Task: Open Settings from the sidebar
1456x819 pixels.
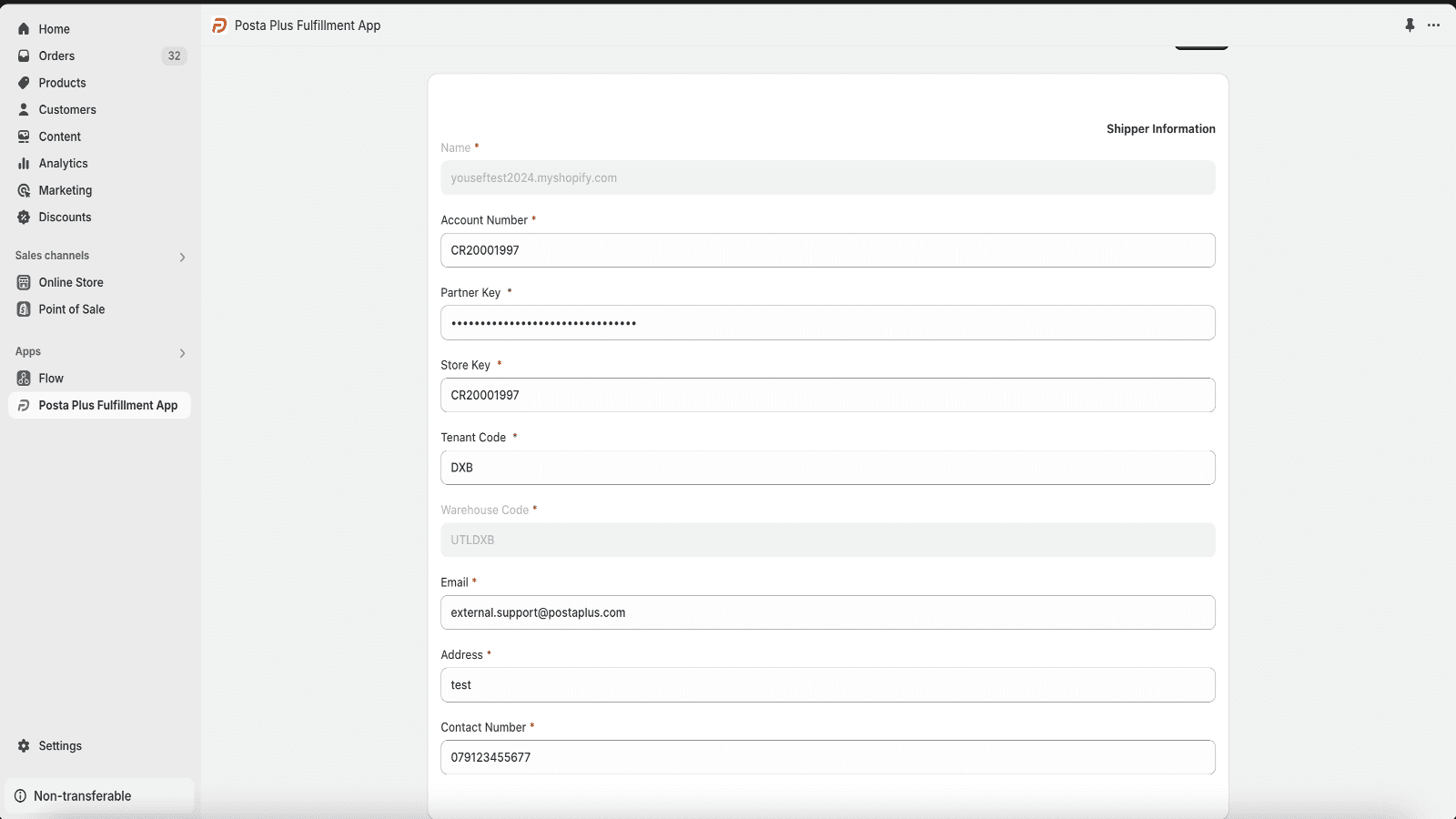Action: click(x=60, y=745)
